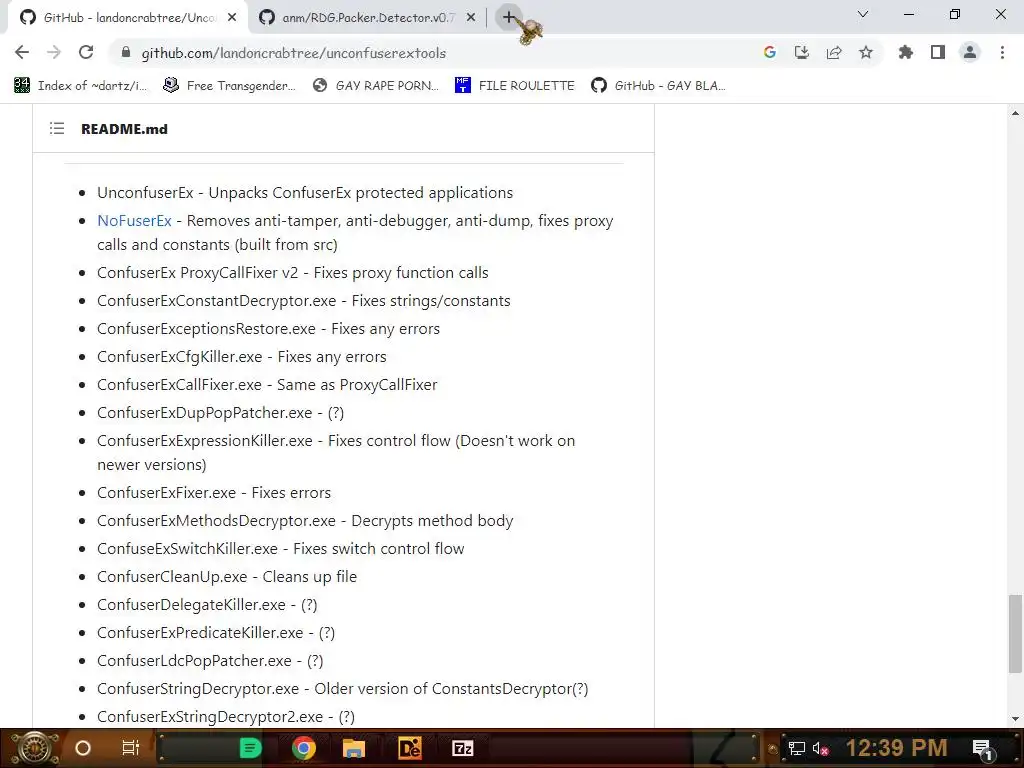
Task: Click ConfuserExConstantDecryptor.exe entry
Action: tap(304, 300)
